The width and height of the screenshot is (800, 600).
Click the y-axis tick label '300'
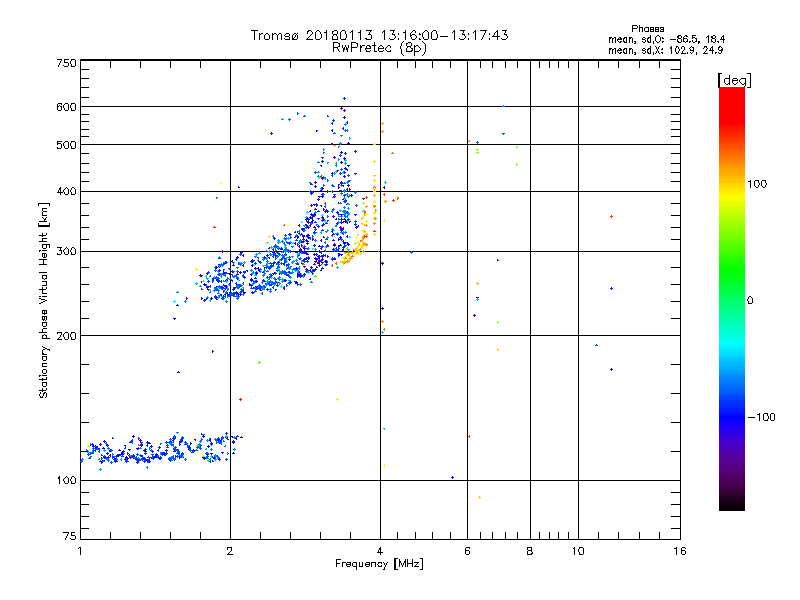pyautogui.click(x=66, y=252)
